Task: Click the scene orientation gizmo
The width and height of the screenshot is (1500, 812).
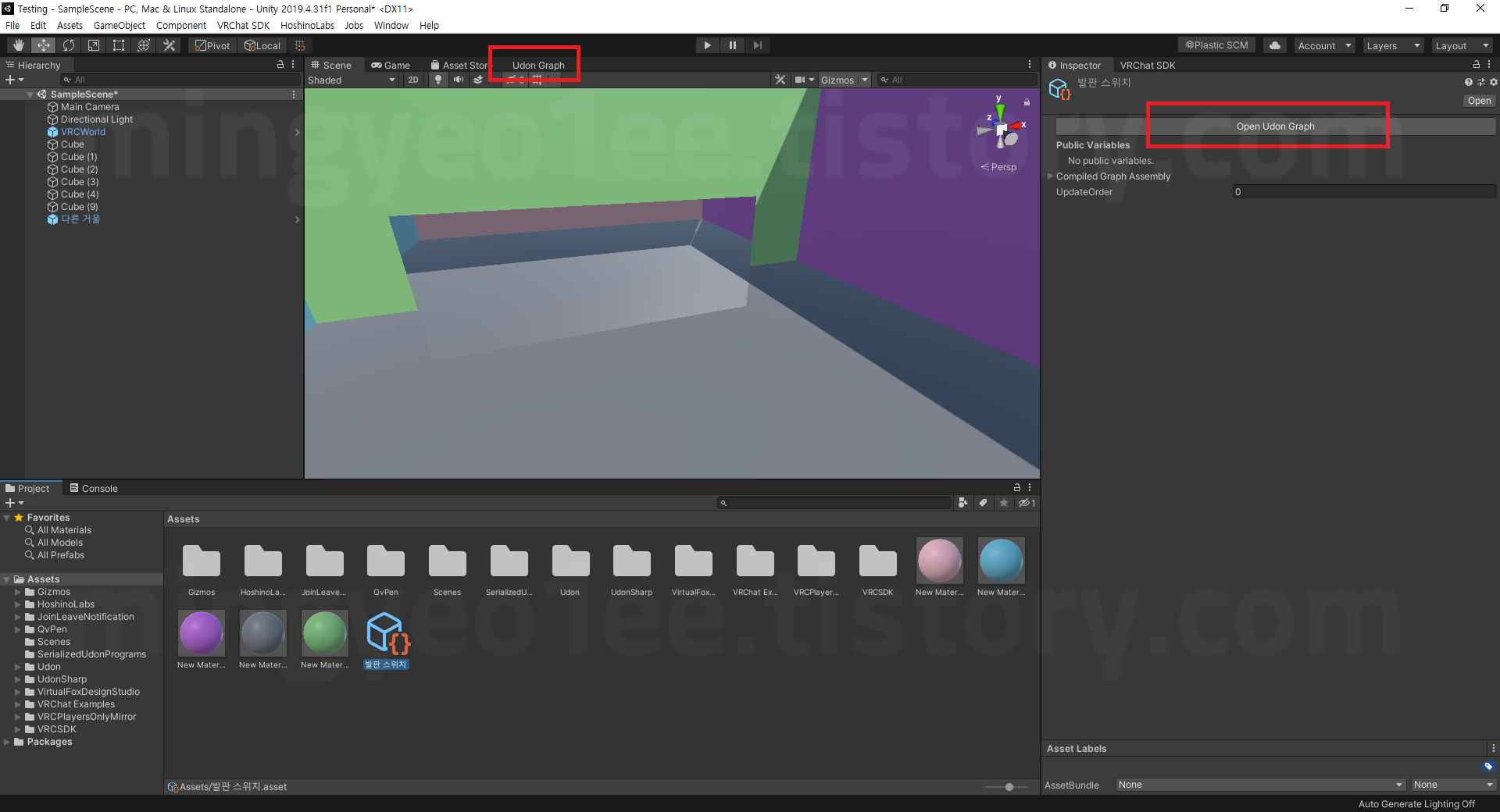Action: [1002, 128]
